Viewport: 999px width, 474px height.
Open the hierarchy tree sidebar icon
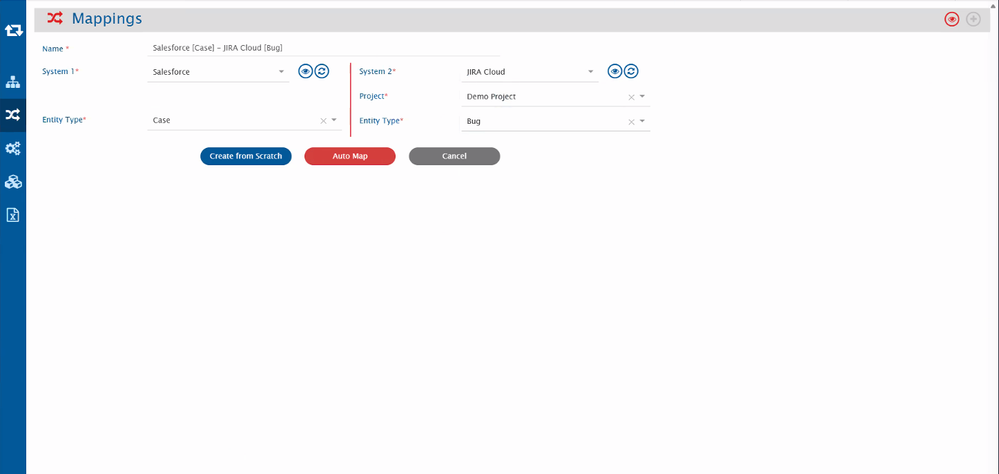(x=13, y=82)
